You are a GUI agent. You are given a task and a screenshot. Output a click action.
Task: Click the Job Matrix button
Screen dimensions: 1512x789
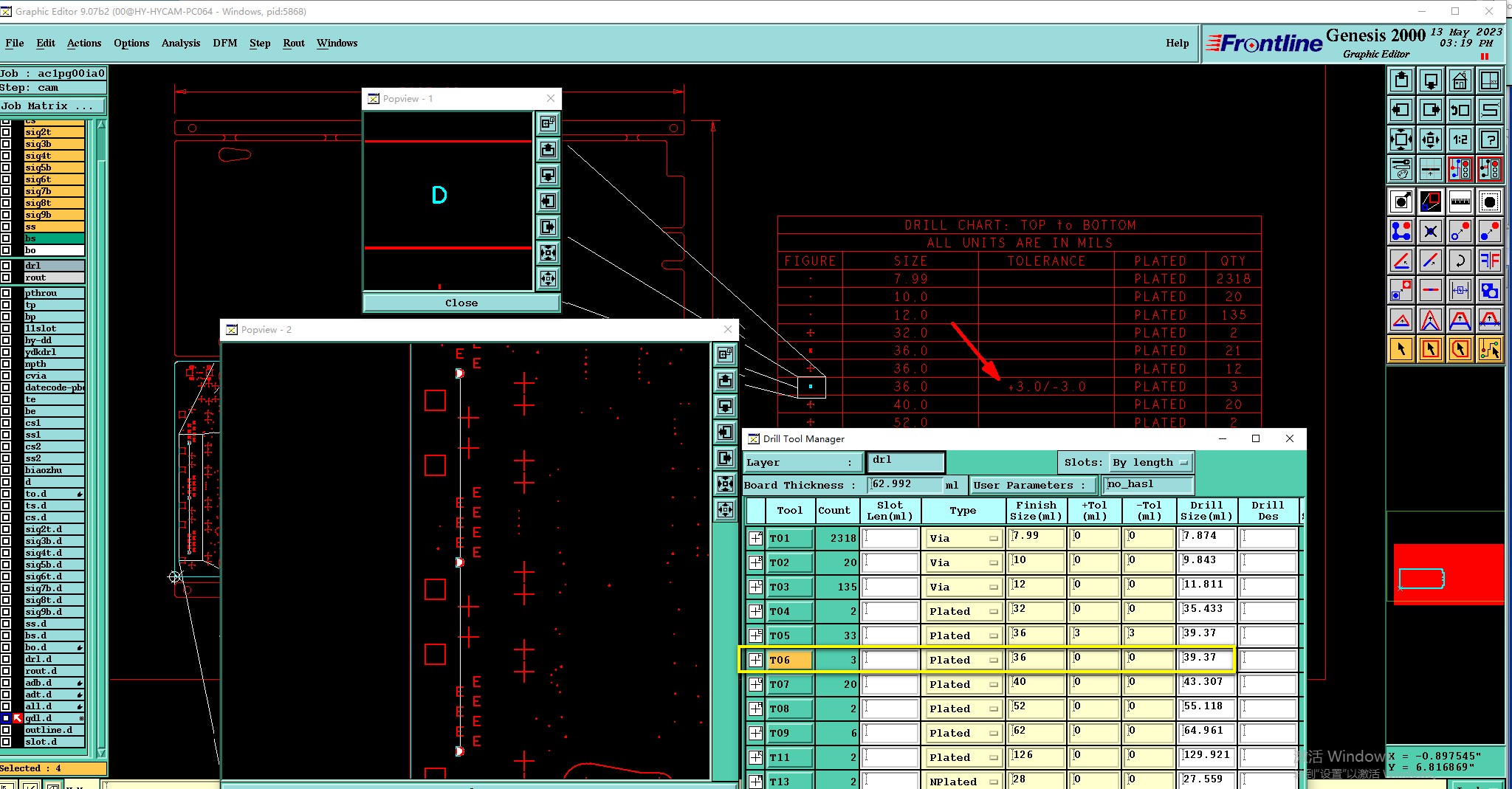click(x=52, y=106)
